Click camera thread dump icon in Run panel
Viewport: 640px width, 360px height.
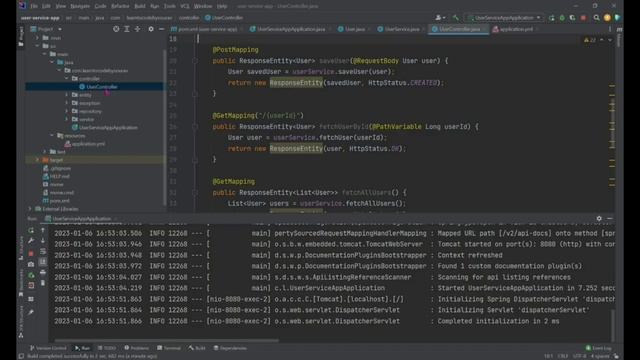coord(31,264)
